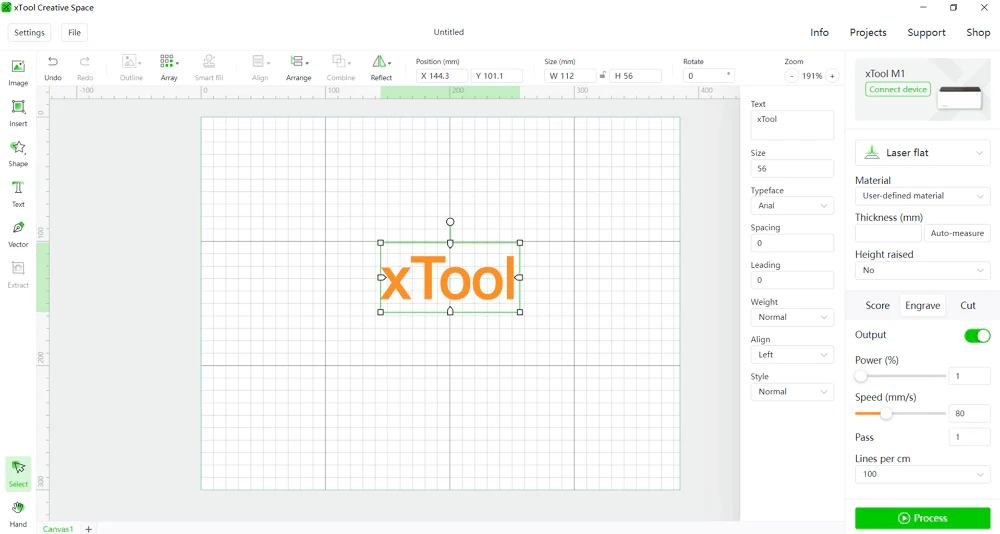Edit the Pass count field
The image size is (1000, 534).
(x=969, y=437)
